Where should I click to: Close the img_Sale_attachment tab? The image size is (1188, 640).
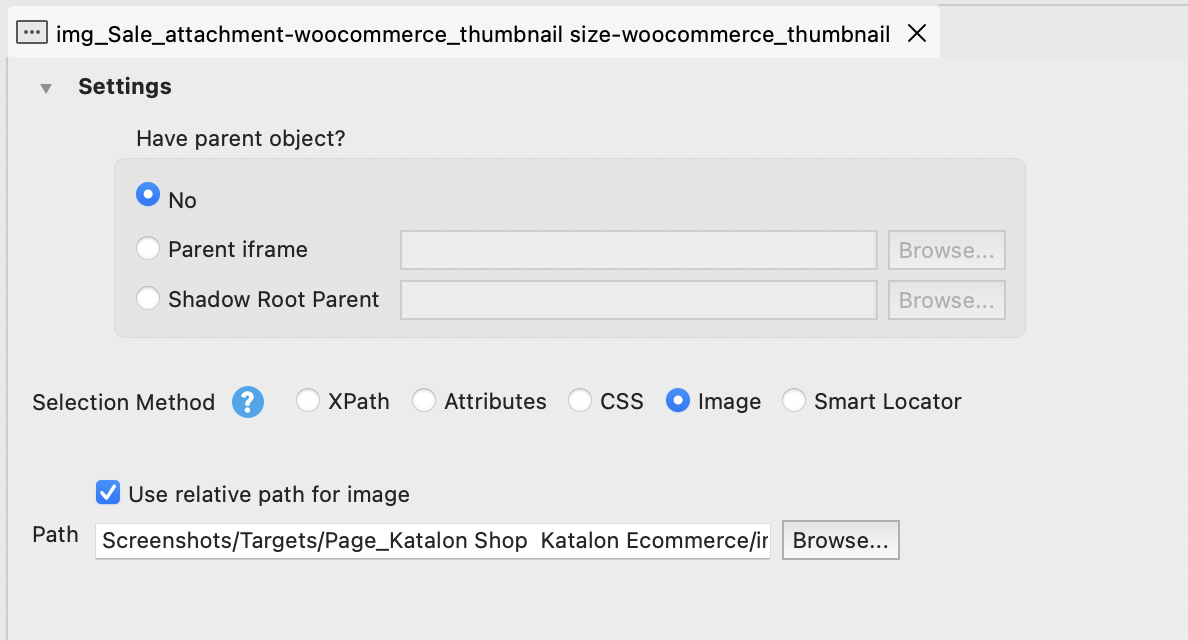pyautogui.click(x=916, y=34)
